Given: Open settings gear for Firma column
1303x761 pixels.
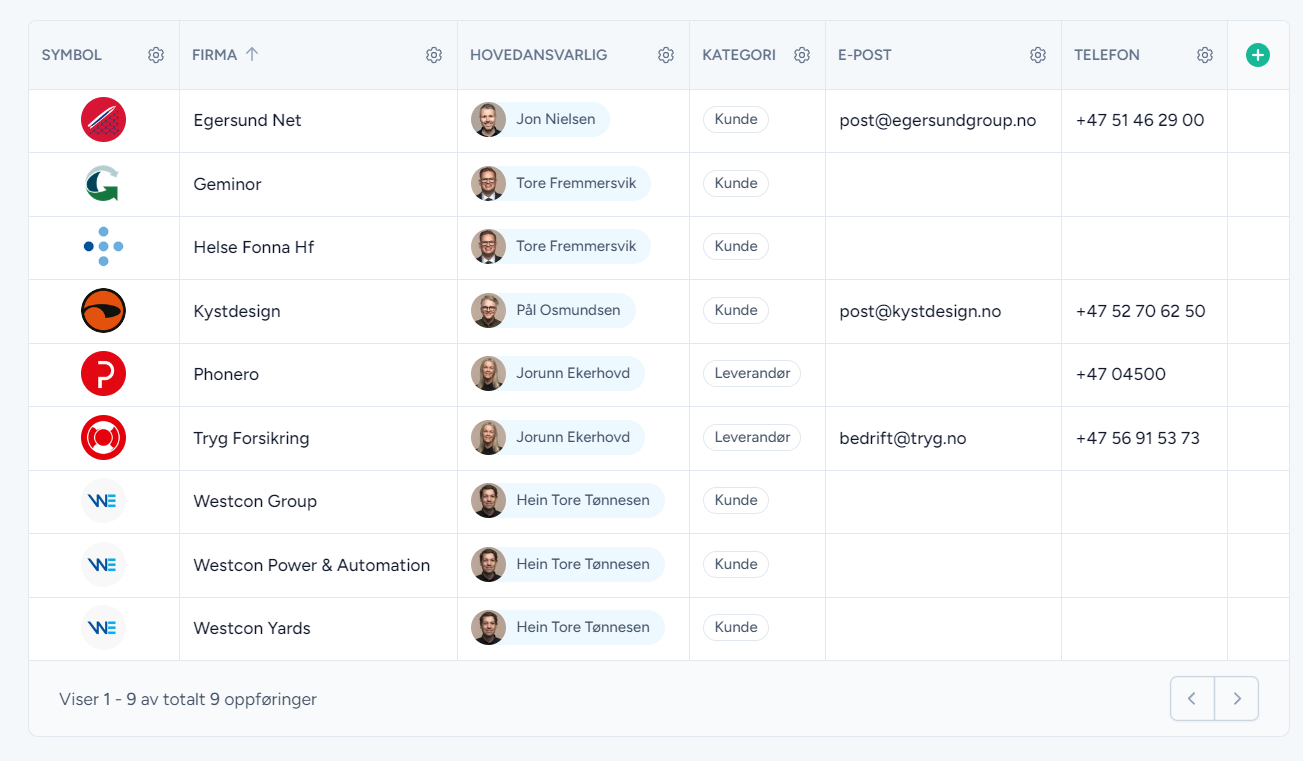Looking at the screenshot, I should coord(434,55).
